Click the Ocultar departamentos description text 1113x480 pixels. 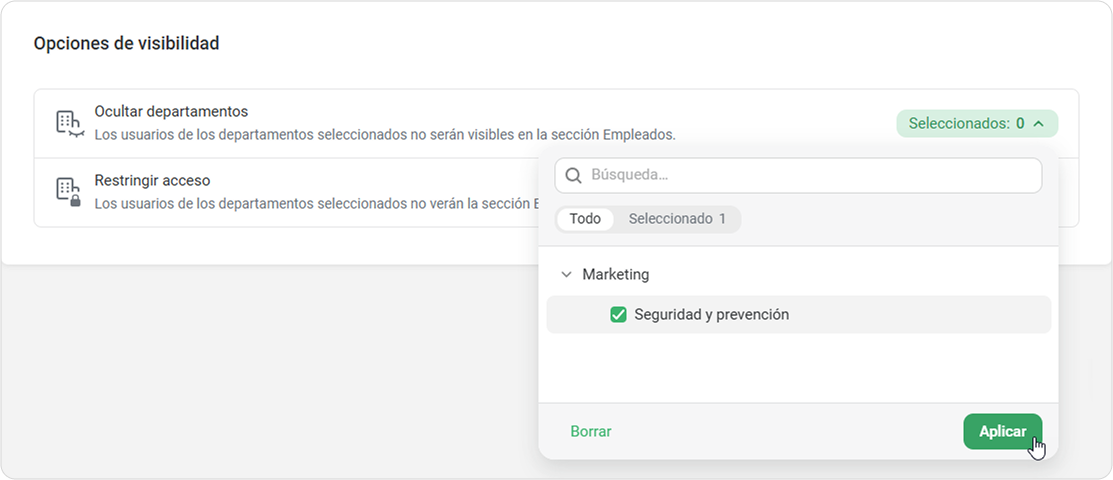click(385, 134)
